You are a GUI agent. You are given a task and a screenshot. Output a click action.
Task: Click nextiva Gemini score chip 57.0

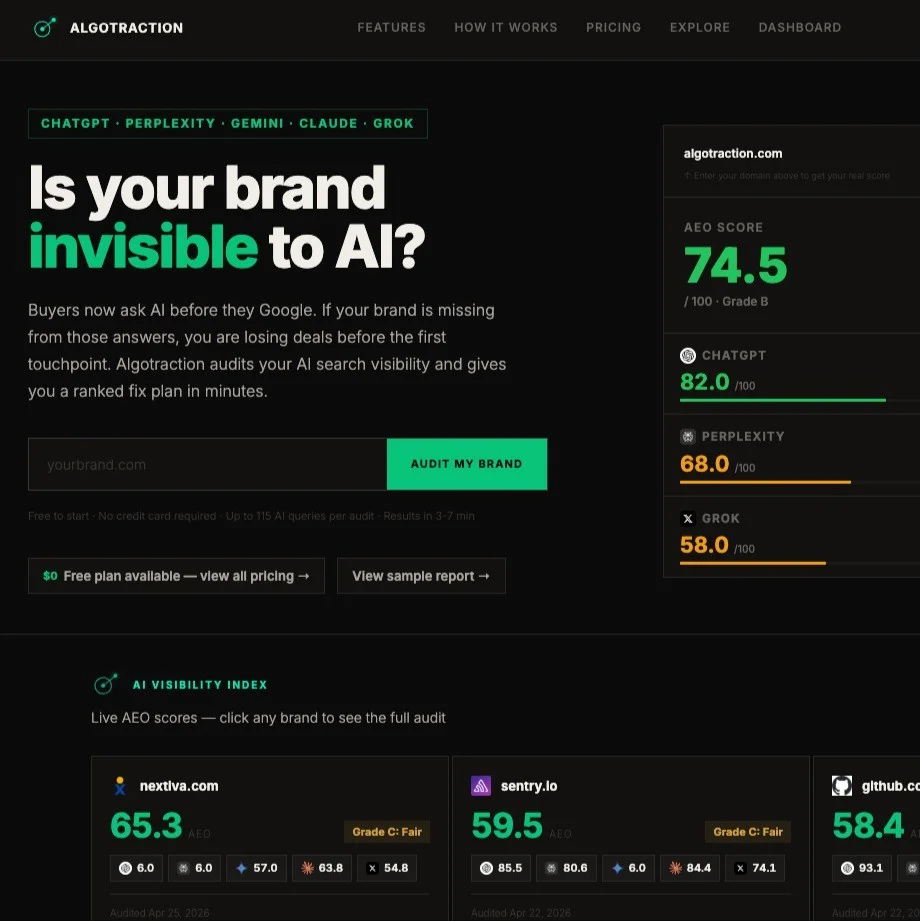[x=256, y=868]
